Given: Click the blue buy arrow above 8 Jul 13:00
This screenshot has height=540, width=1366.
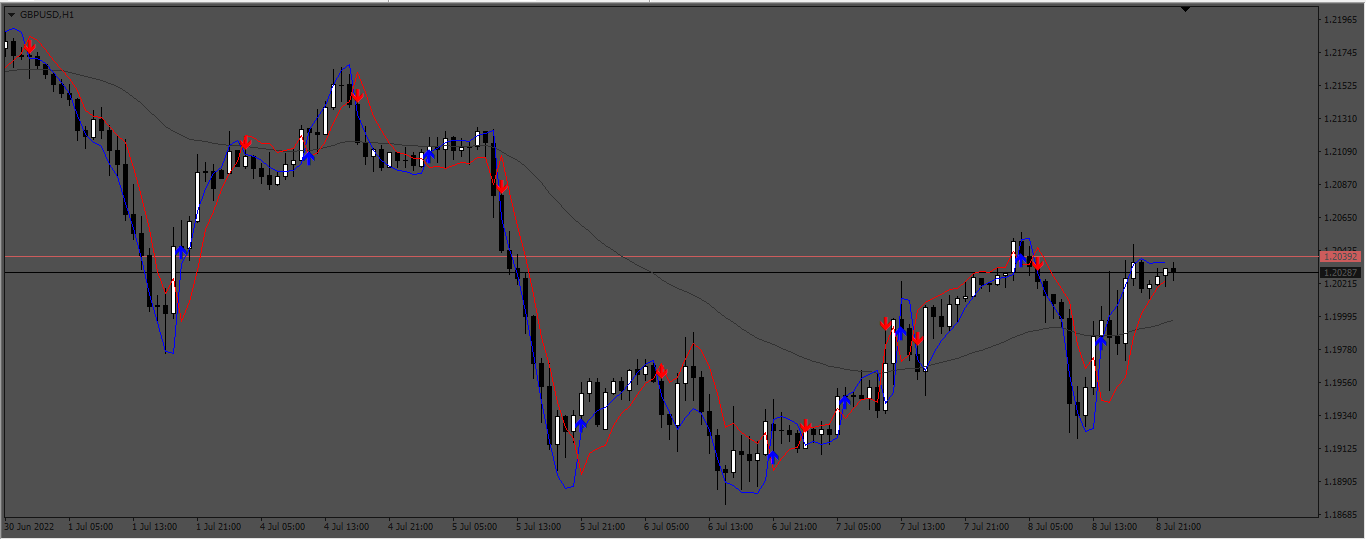Looking at the screenshot, I should click(1101, 341).
